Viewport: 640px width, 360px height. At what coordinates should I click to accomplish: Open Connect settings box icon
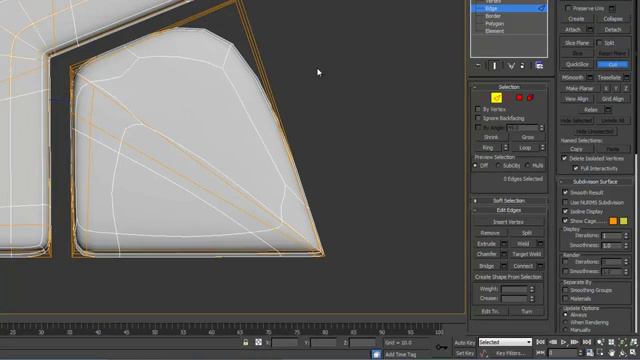pyautogui.click(x=540, y=266)
